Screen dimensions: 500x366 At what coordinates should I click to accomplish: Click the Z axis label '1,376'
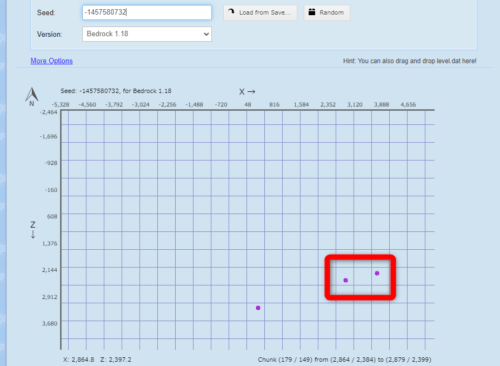(49, 243)
